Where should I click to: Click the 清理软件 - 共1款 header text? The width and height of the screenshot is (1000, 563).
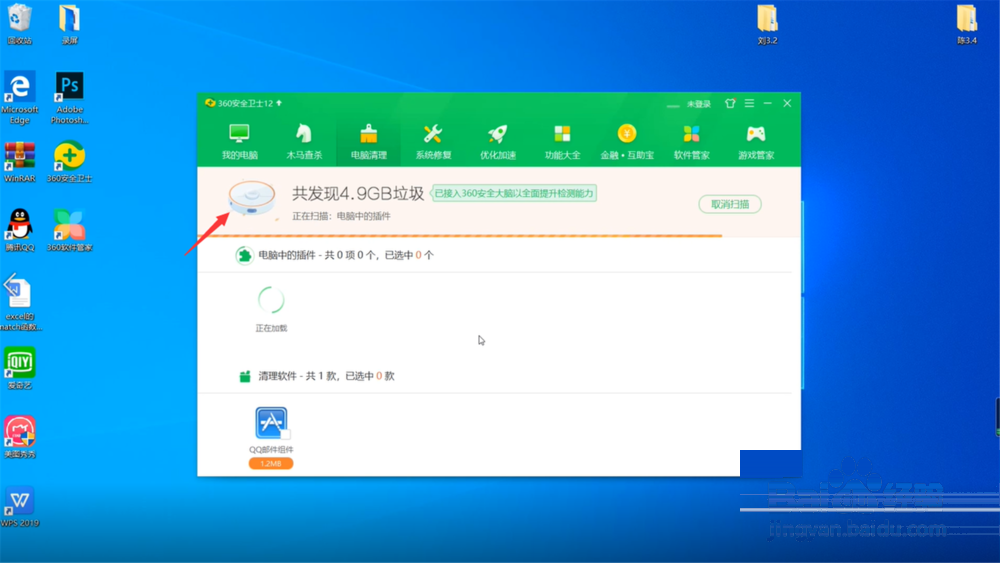pos(326,376)
